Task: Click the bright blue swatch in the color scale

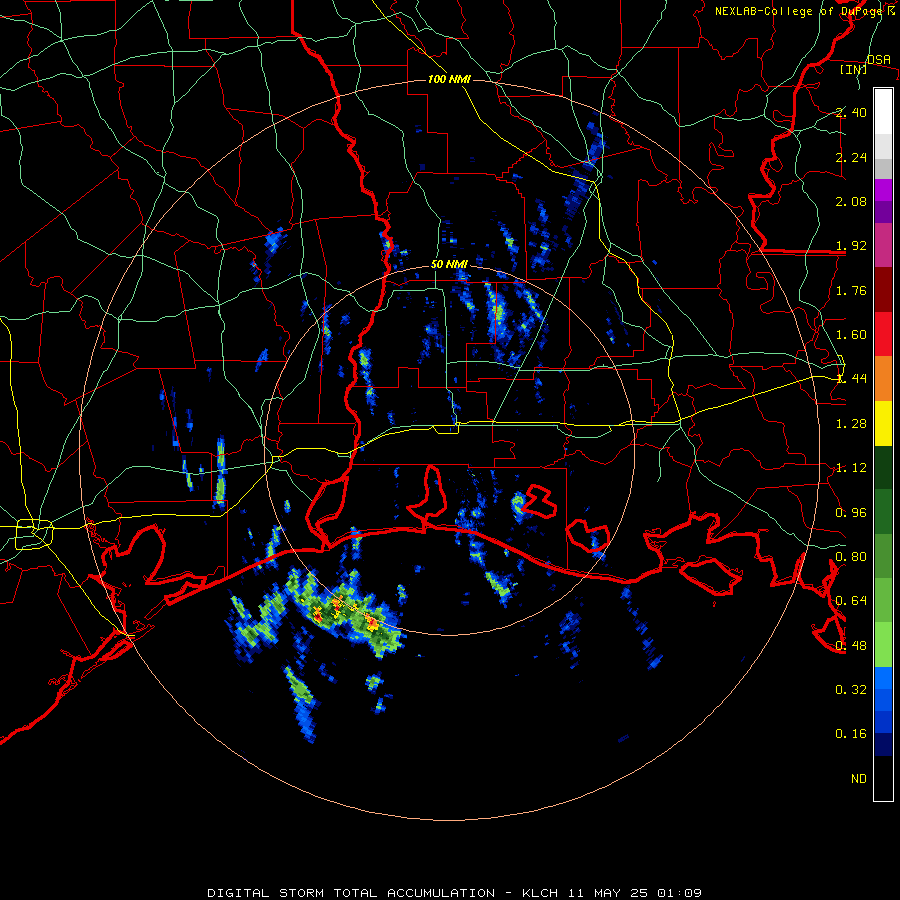Action: [x=883, y=678]
